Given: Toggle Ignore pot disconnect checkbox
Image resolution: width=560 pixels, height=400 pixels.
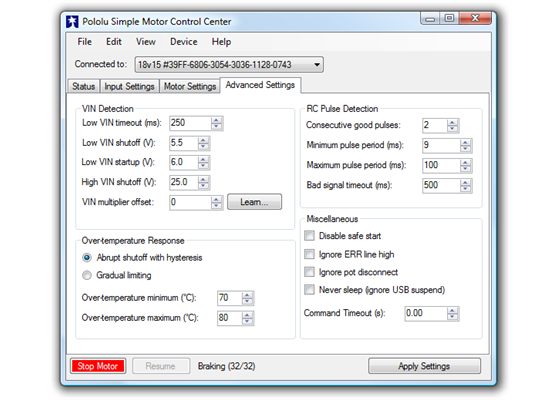Looking at the screenshot, I should pyautogui.click(x=309, y=272).
